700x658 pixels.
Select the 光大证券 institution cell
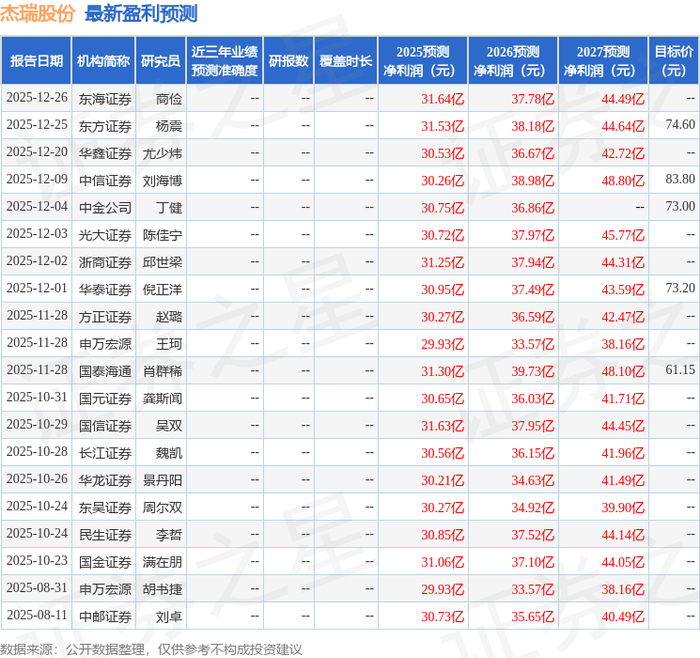point(105,235)
